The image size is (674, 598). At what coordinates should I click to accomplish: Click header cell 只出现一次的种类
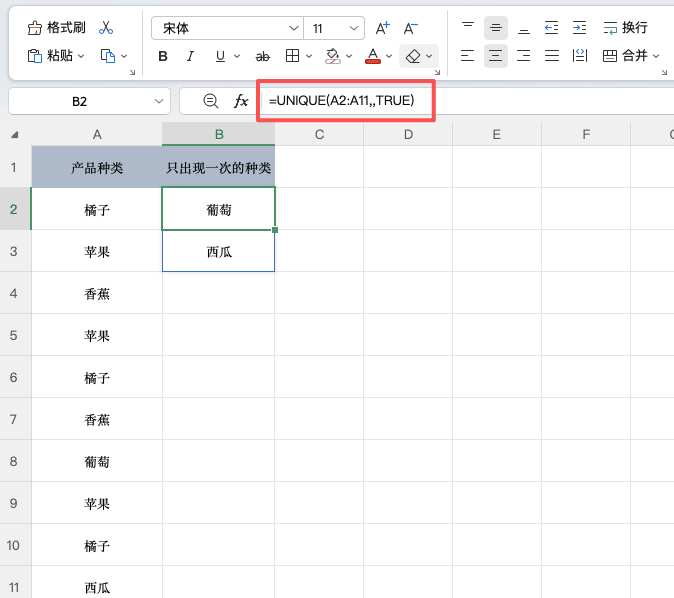(219, 167)
